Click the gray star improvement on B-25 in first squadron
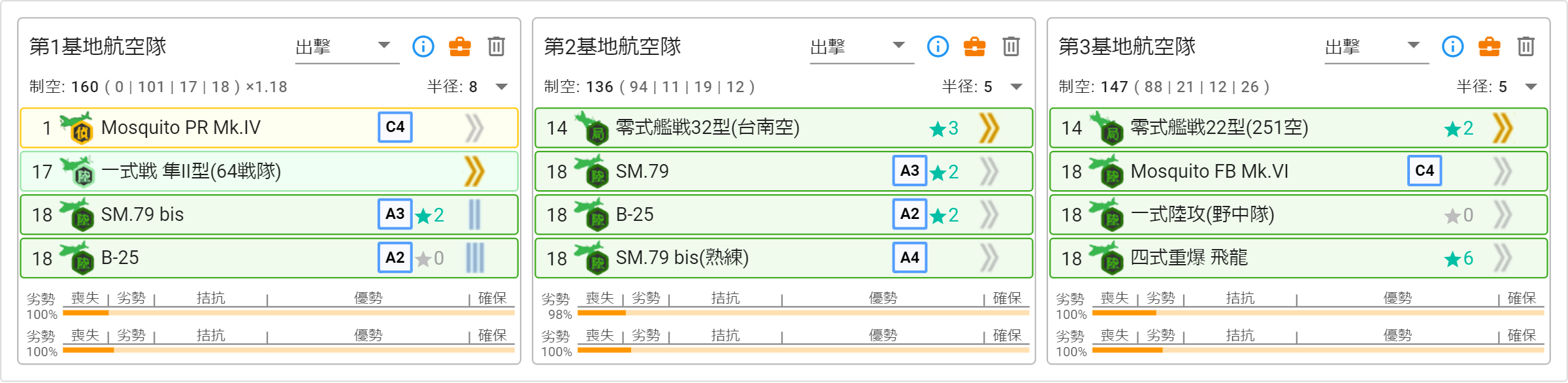The image size is (1568, 383). pyautogui.click(x=430, y=258)
